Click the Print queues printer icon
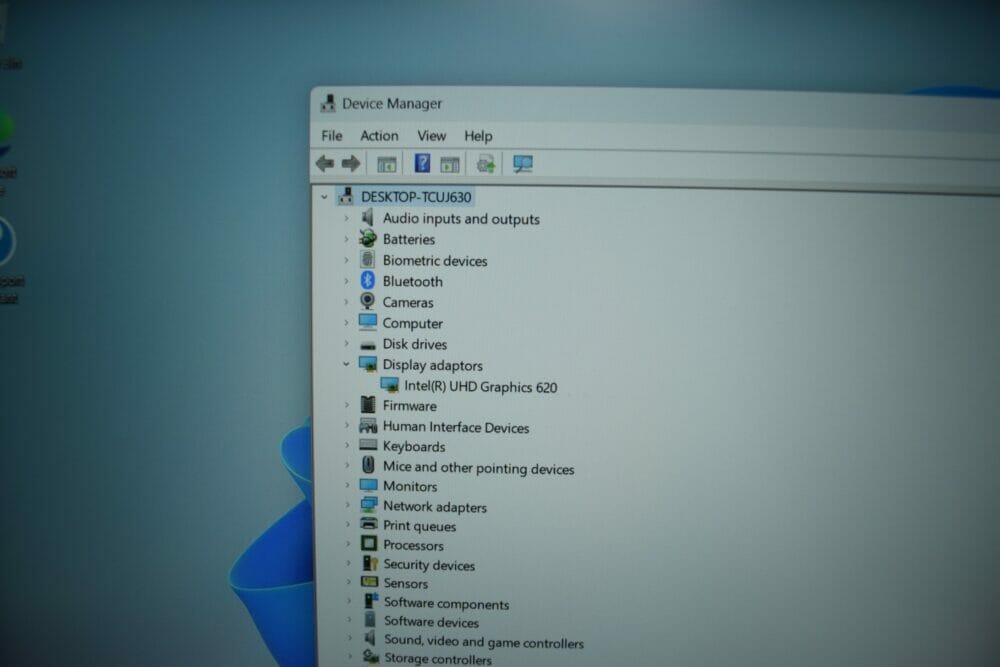The width and height of the screenshot is (1000, 667). pos(369,524)
